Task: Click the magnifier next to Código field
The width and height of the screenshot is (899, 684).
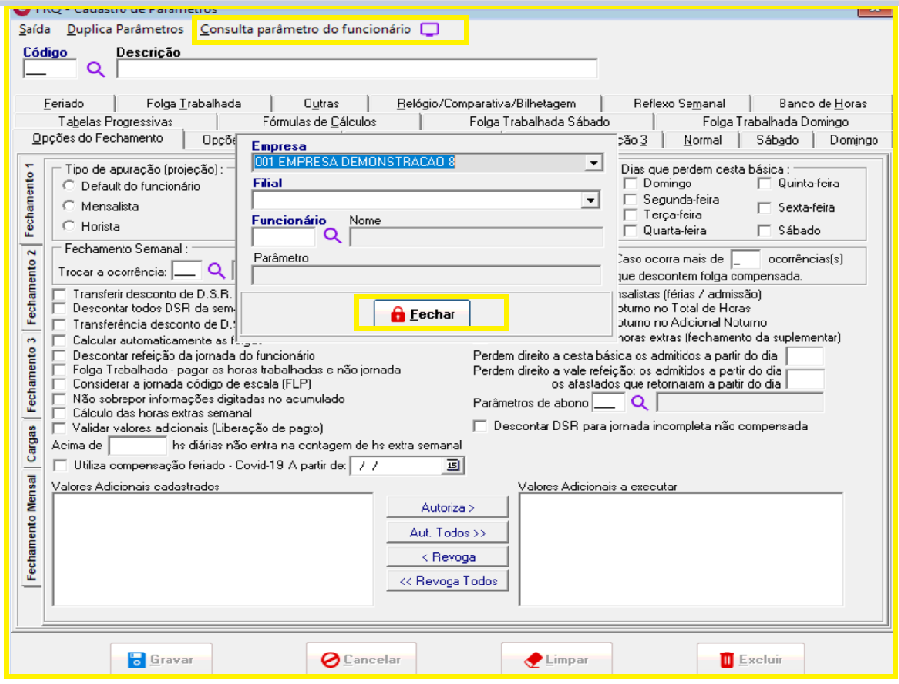Action: [96, 69]
